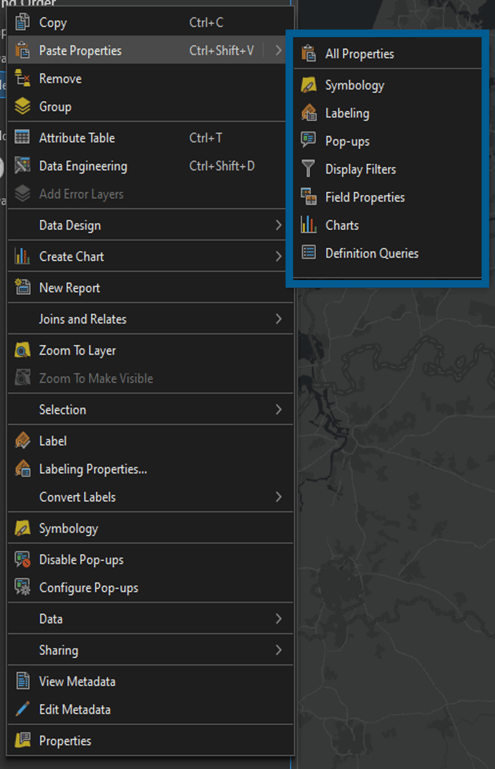Screen dimensions: 495x769
Task: Click the Label tag icon
Action: point(23,440)
